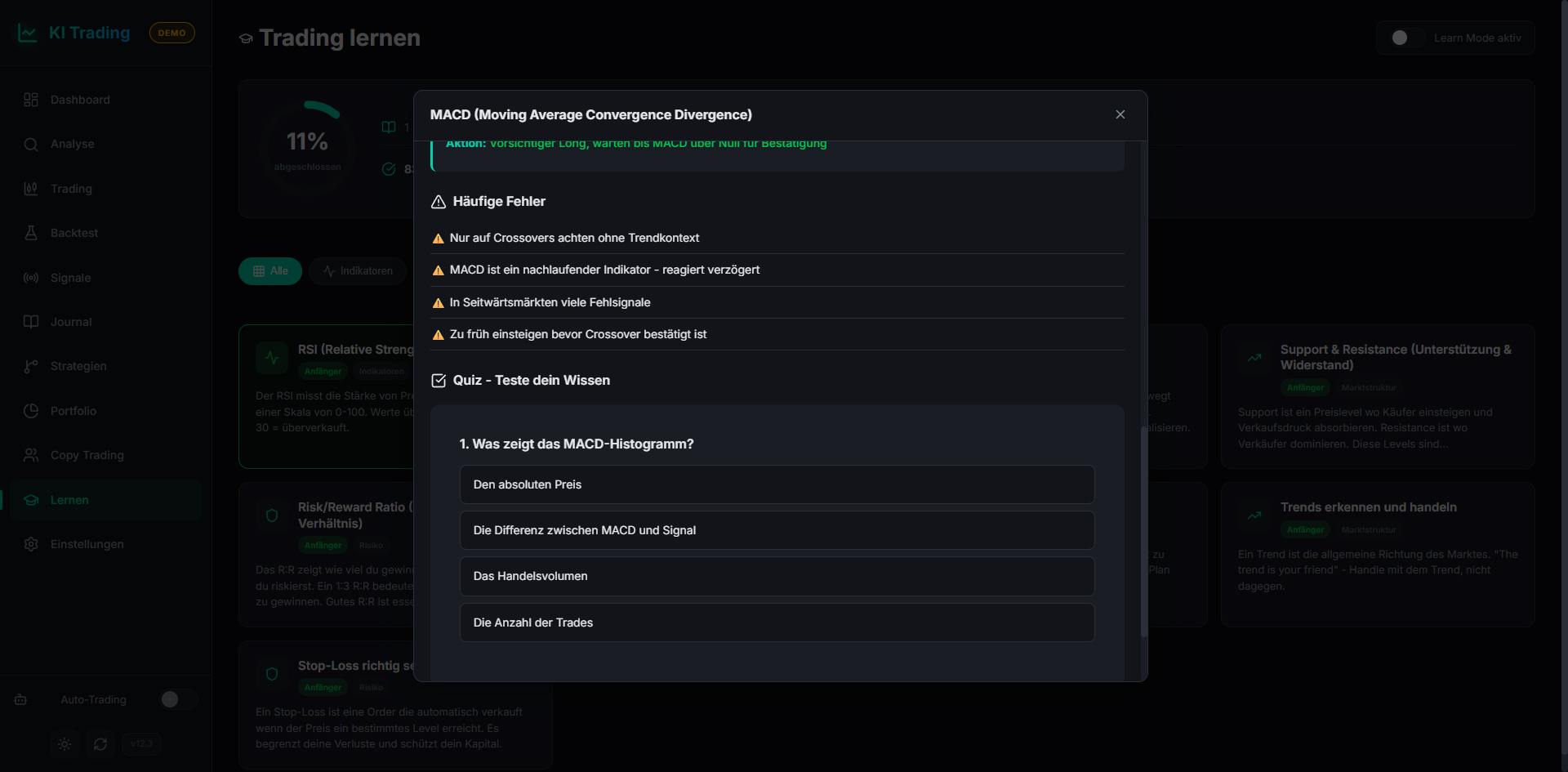Click the Analyse magnifier icon
The height and width of the screenshot is (772, 1568).
point(31,145)
